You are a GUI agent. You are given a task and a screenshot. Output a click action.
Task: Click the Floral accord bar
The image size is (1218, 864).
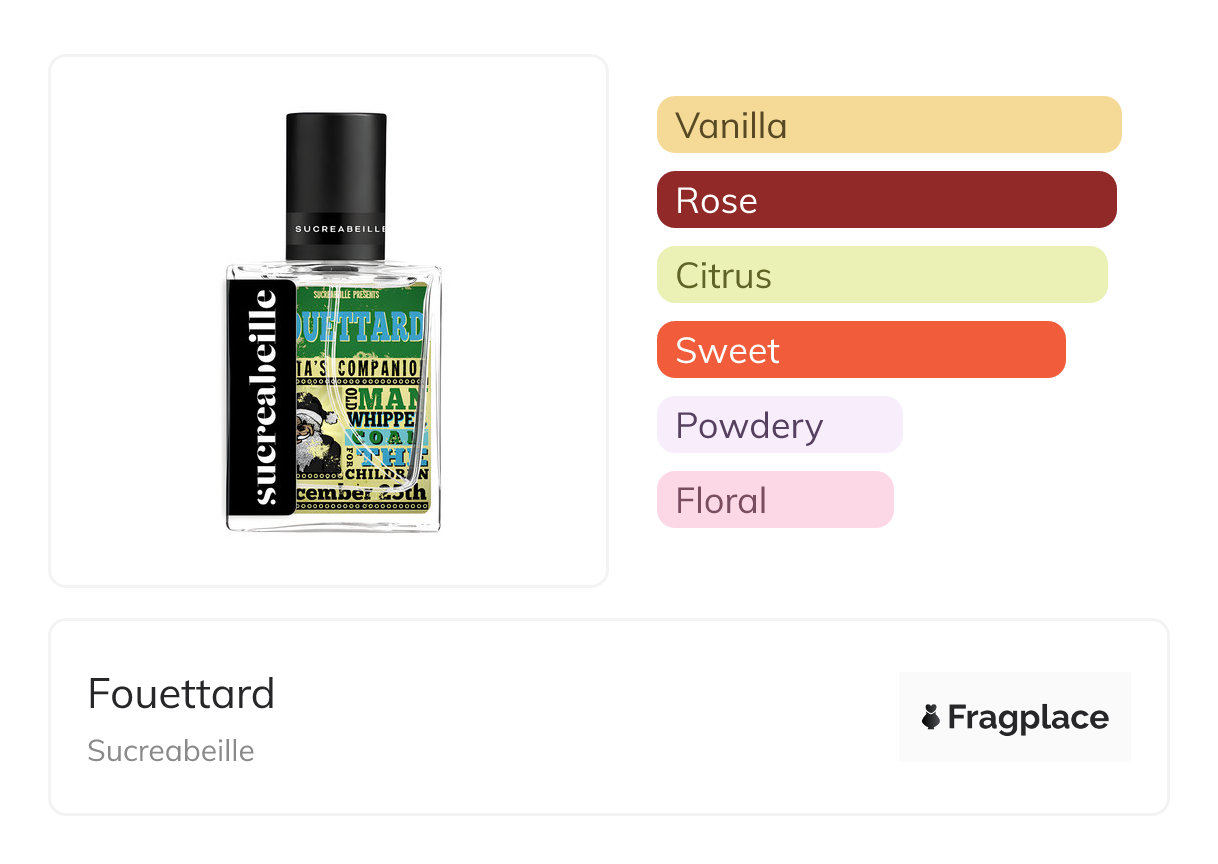point(774,500)
